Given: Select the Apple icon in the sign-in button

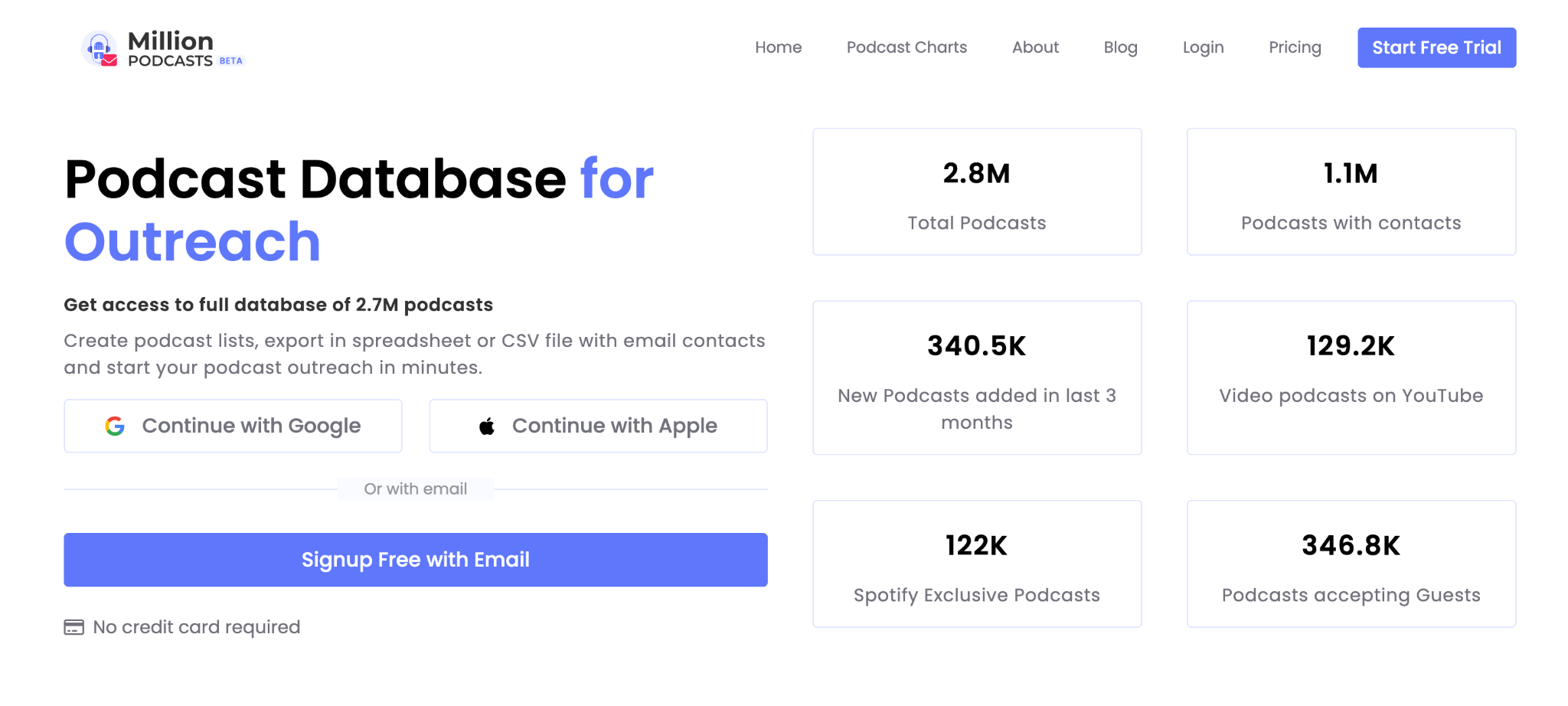Looking at the screenshot, I should coord(486,426).
